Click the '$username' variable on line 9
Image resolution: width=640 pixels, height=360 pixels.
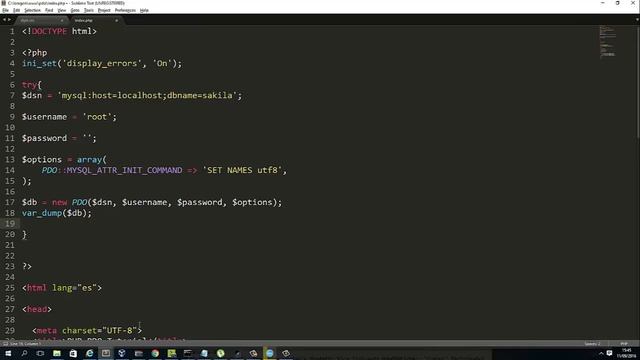click(x=44, y=117)
